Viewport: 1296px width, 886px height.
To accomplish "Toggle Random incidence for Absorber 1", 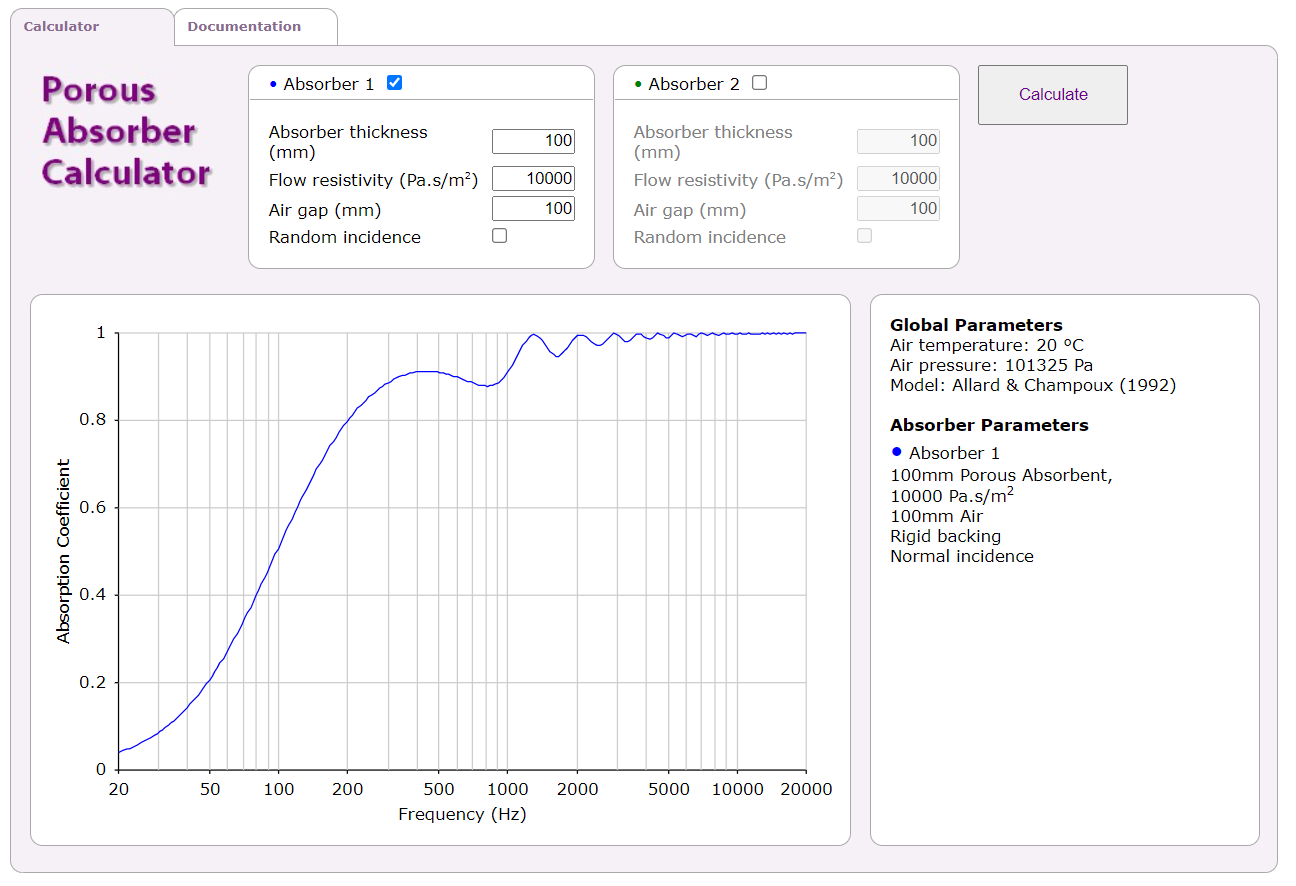I will click(500, 236).
